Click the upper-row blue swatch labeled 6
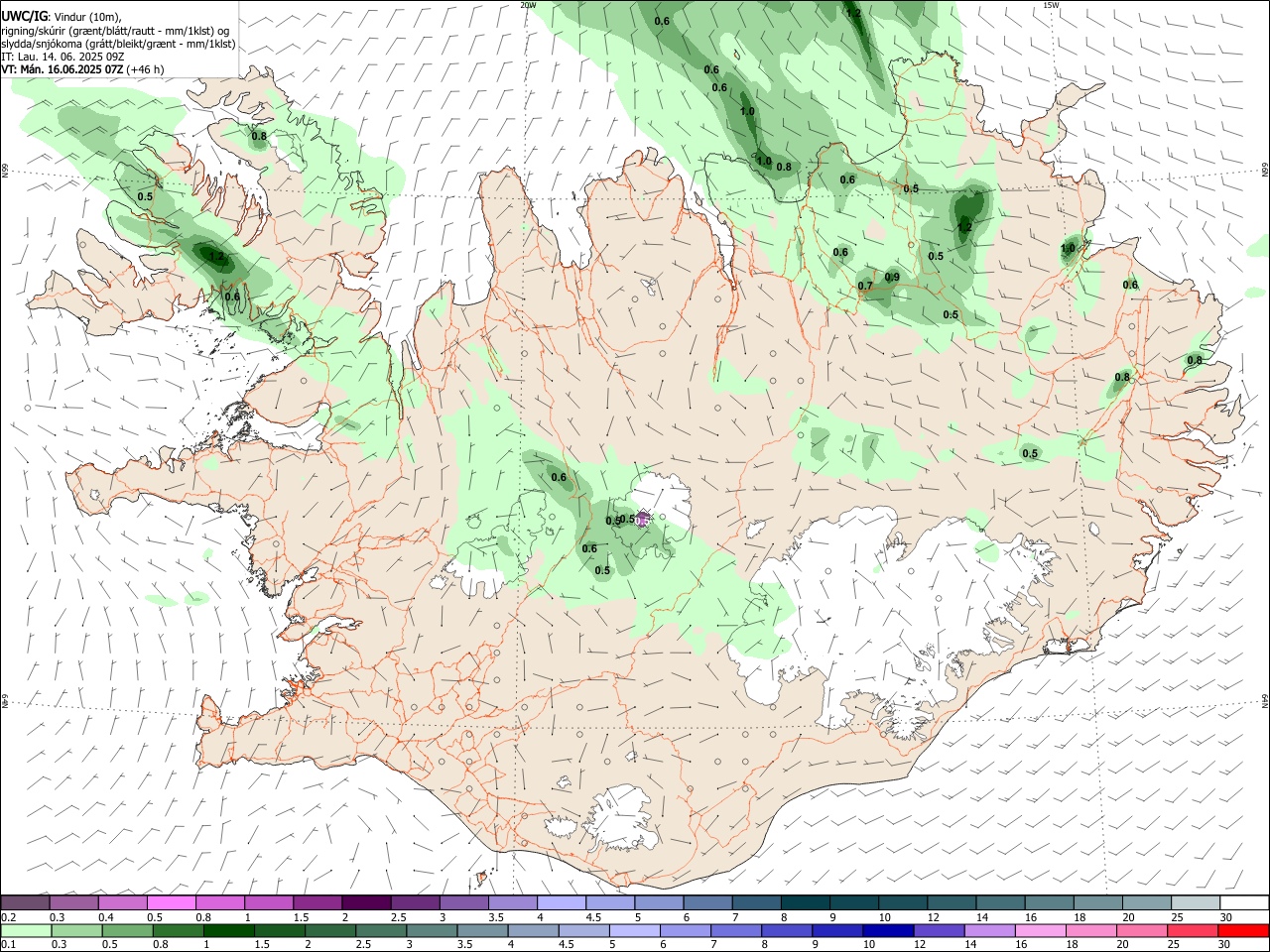Image resolution: width=1270 pixels, height=952 pixels. [x=706, y=902]
